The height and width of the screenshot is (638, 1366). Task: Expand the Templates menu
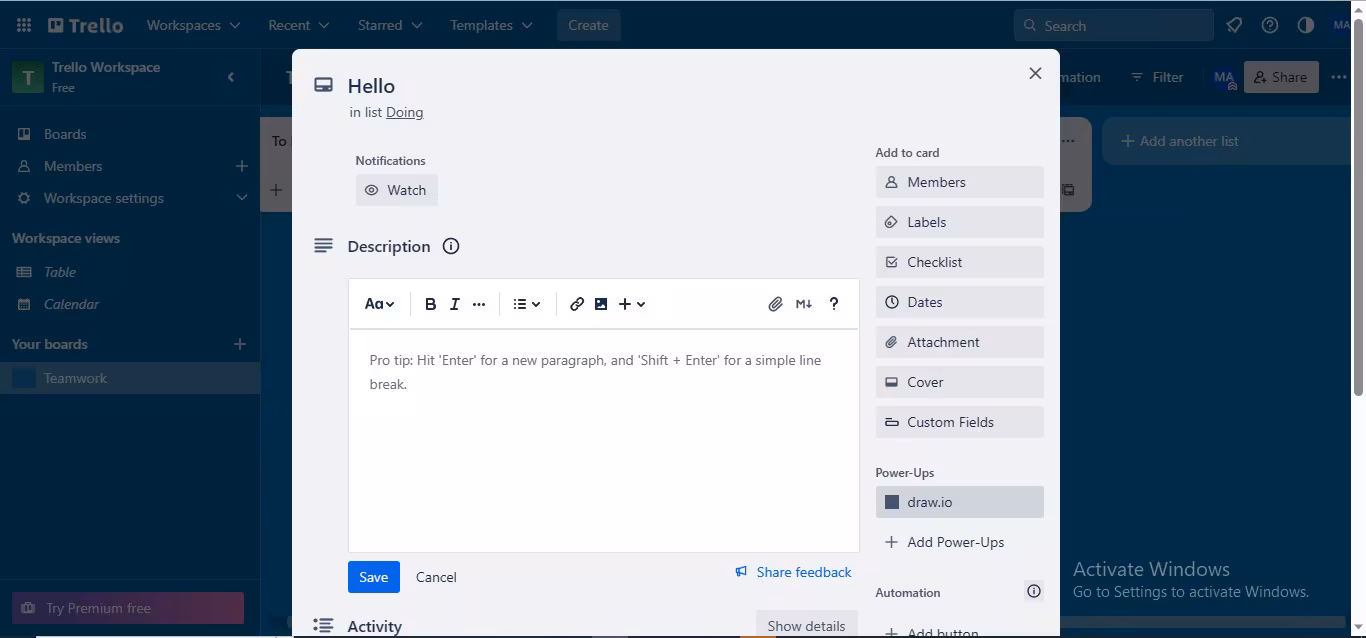pos(491,25)
